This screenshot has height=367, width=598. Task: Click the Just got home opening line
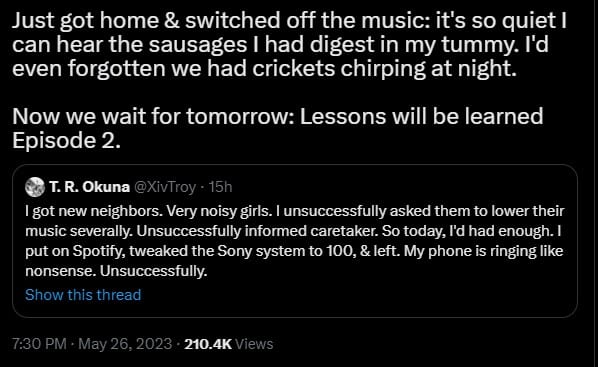coord(289,21)
